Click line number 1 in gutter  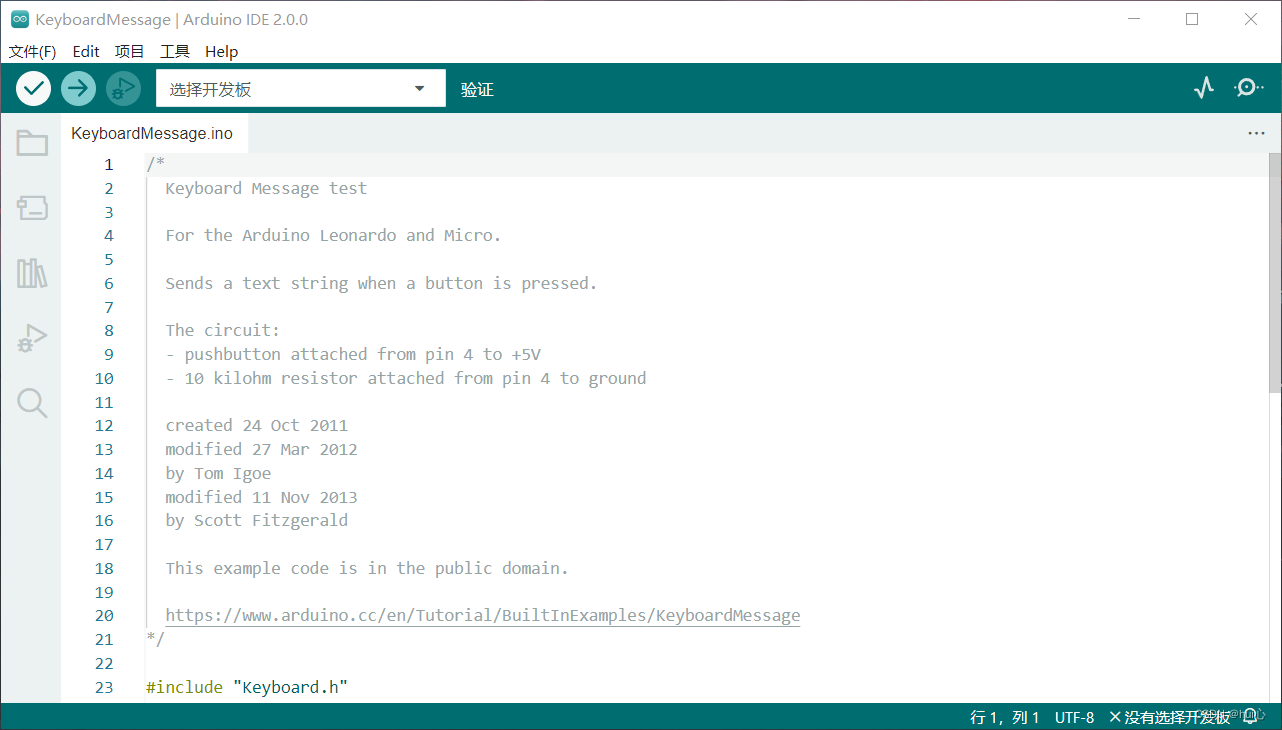109,165
